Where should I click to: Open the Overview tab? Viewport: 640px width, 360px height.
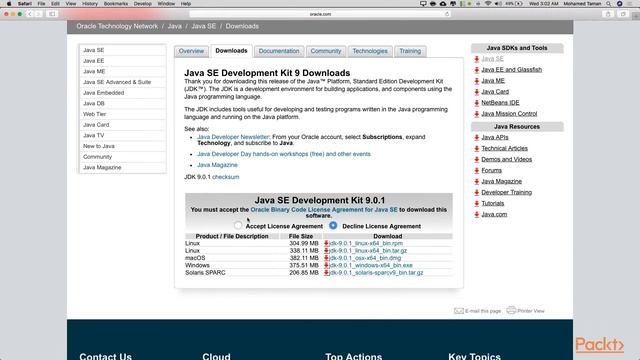tap(191, 51)
